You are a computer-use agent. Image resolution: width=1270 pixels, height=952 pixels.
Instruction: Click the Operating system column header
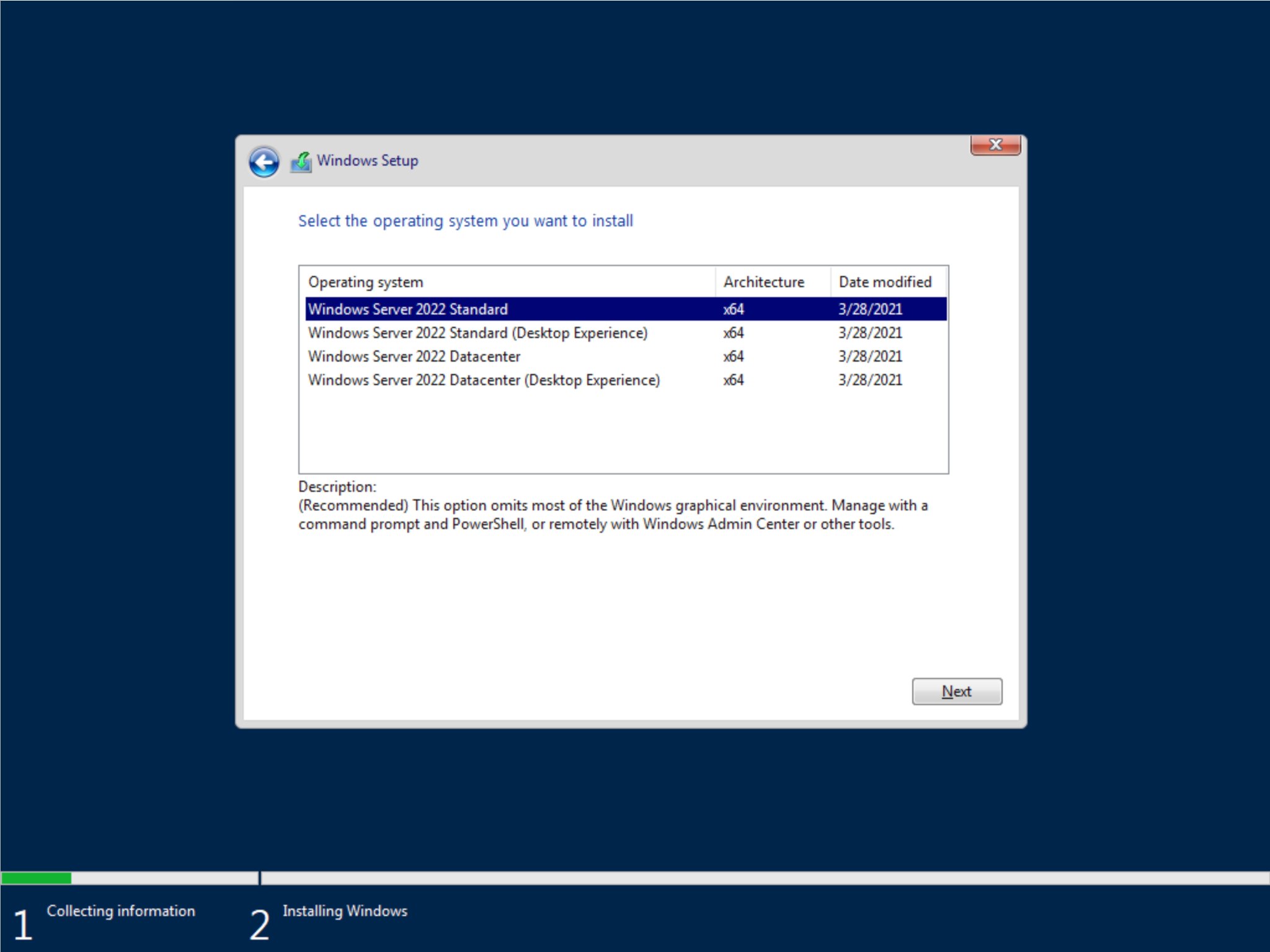(x=366, y=282)
